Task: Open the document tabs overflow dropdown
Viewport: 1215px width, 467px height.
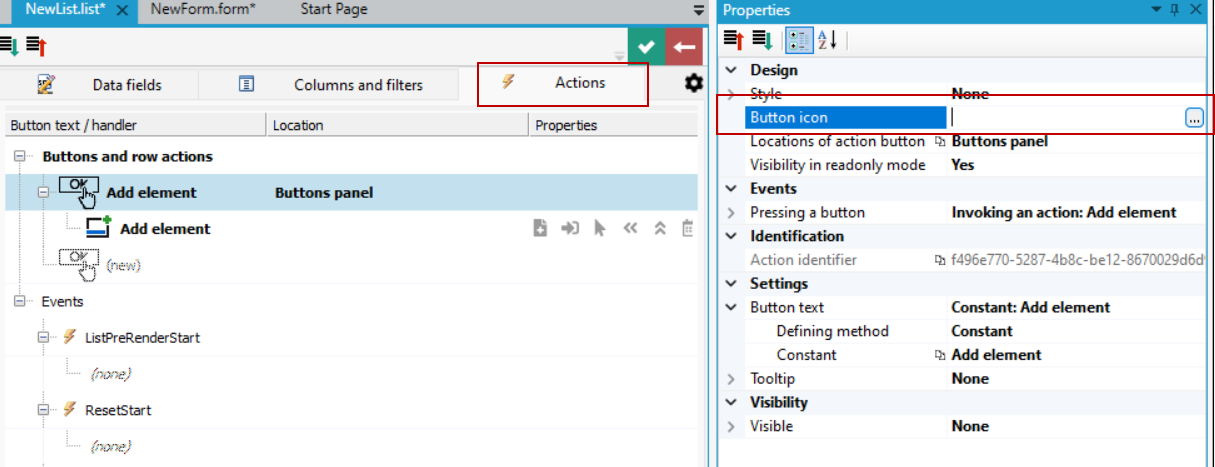Action: click(x=699, y=10)
